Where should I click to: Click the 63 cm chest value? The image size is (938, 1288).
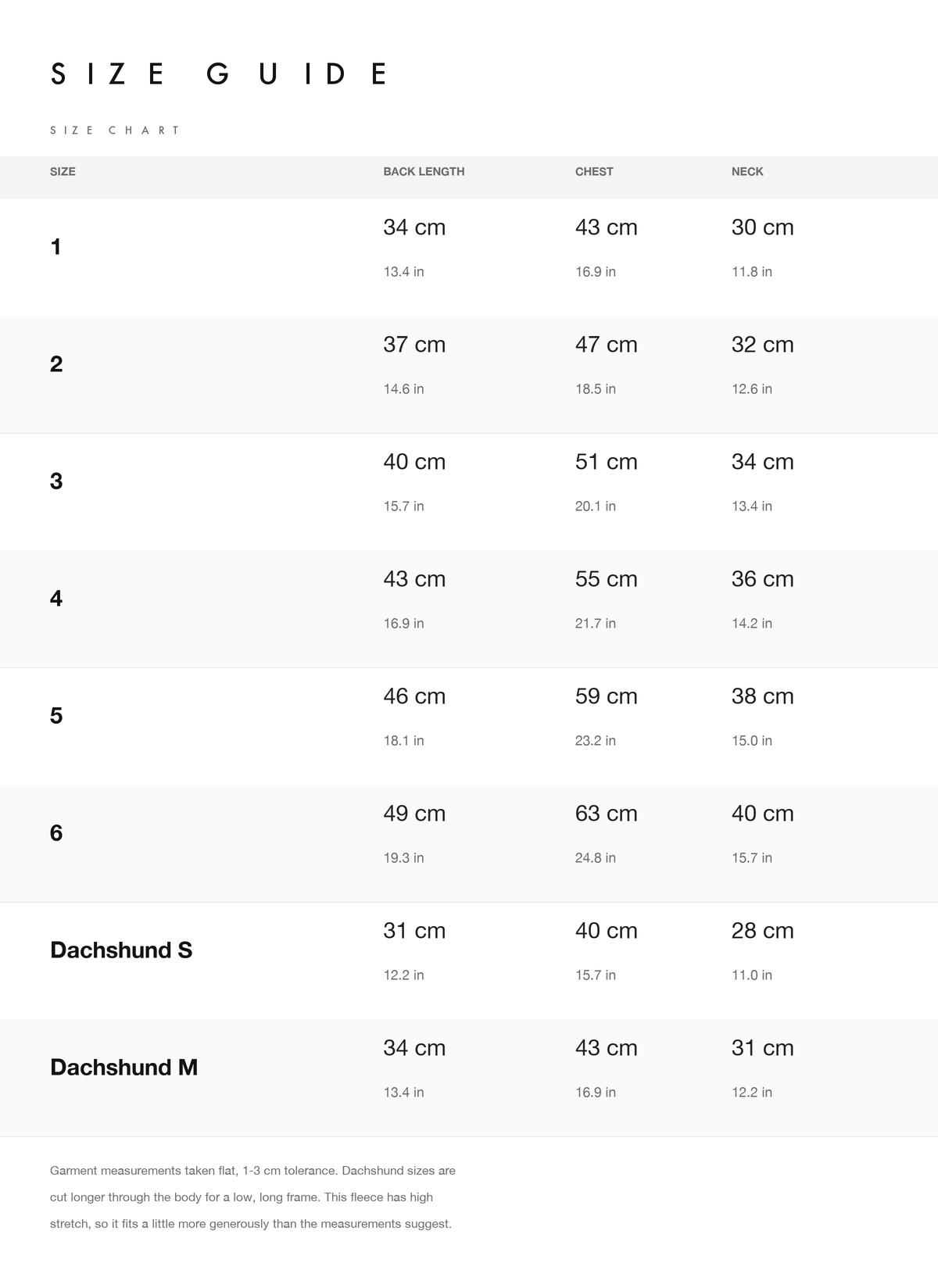coord(607,814)
